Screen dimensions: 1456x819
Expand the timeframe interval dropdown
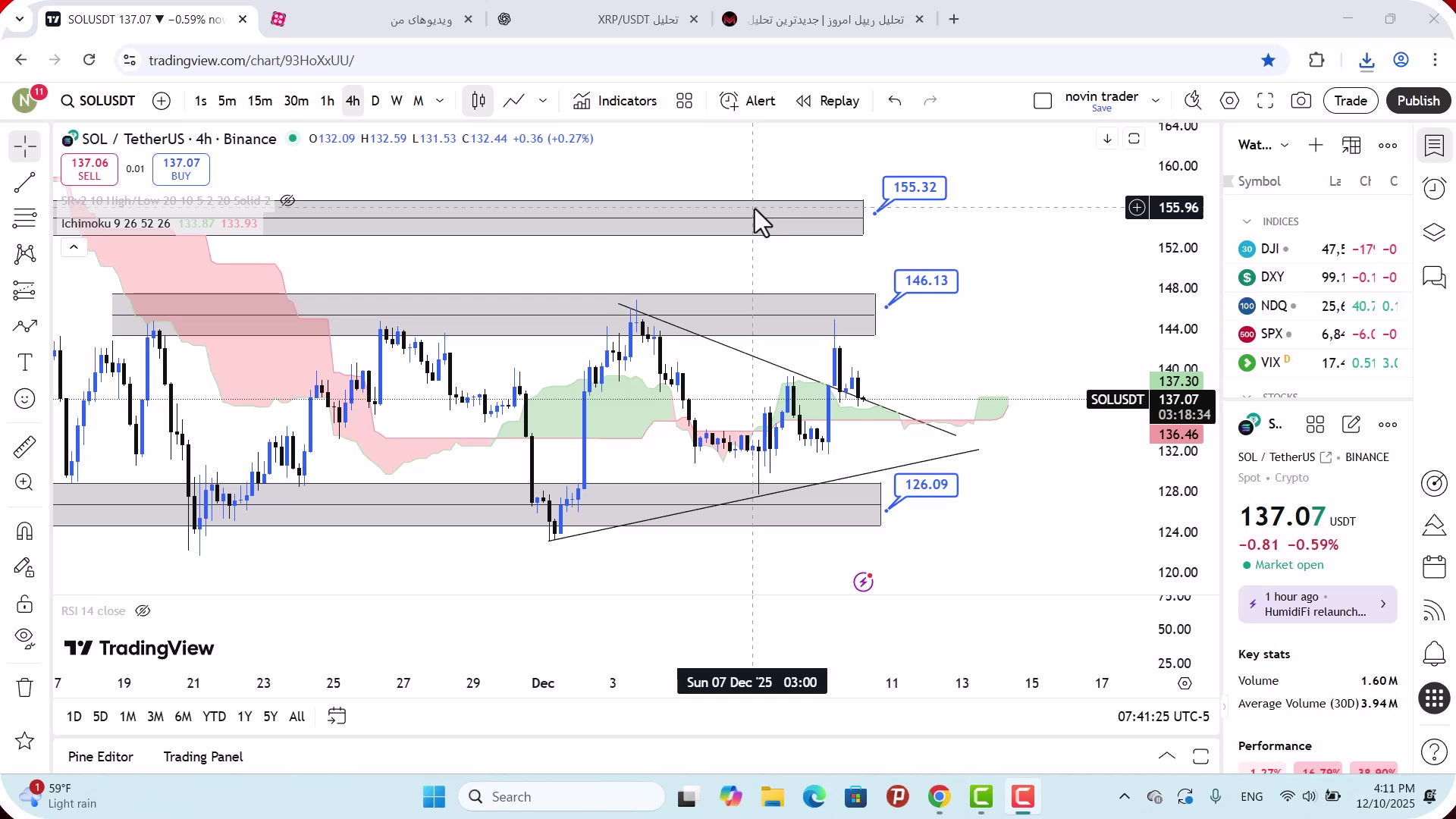(x=440, y=101)
